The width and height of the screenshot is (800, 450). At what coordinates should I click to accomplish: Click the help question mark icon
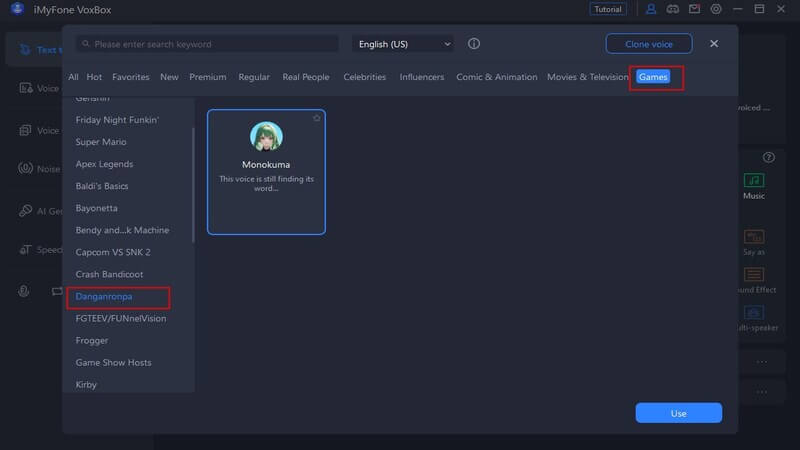coord(768,157)
